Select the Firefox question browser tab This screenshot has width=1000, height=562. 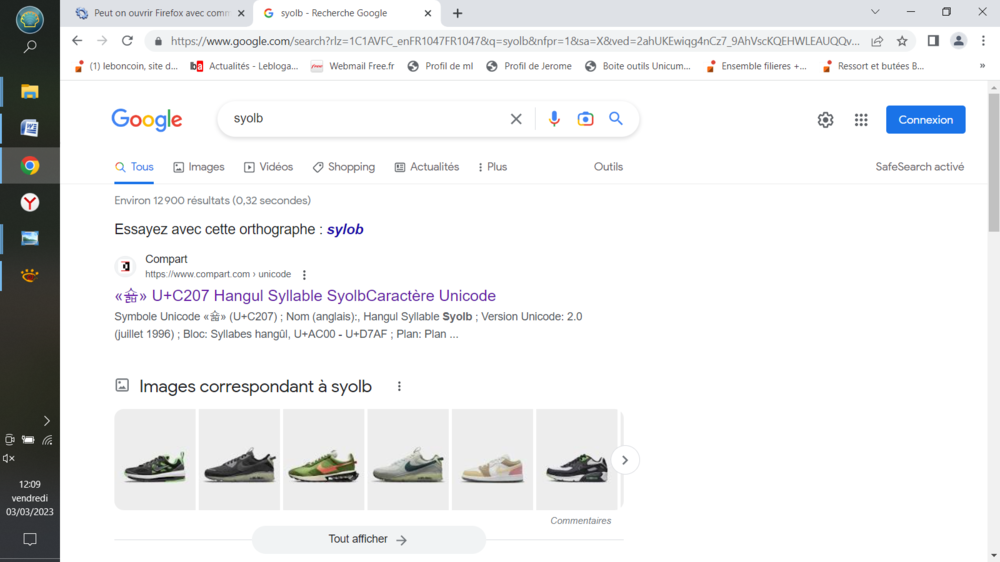160,13
